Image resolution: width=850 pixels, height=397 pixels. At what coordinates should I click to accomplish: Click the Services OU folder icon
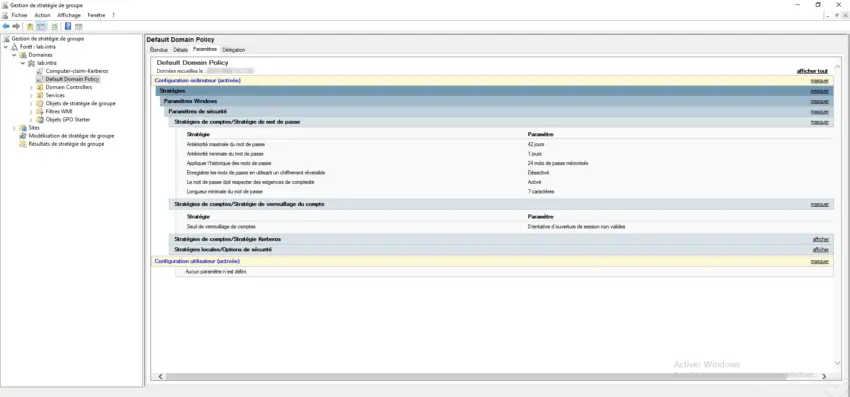coord(40,95)
